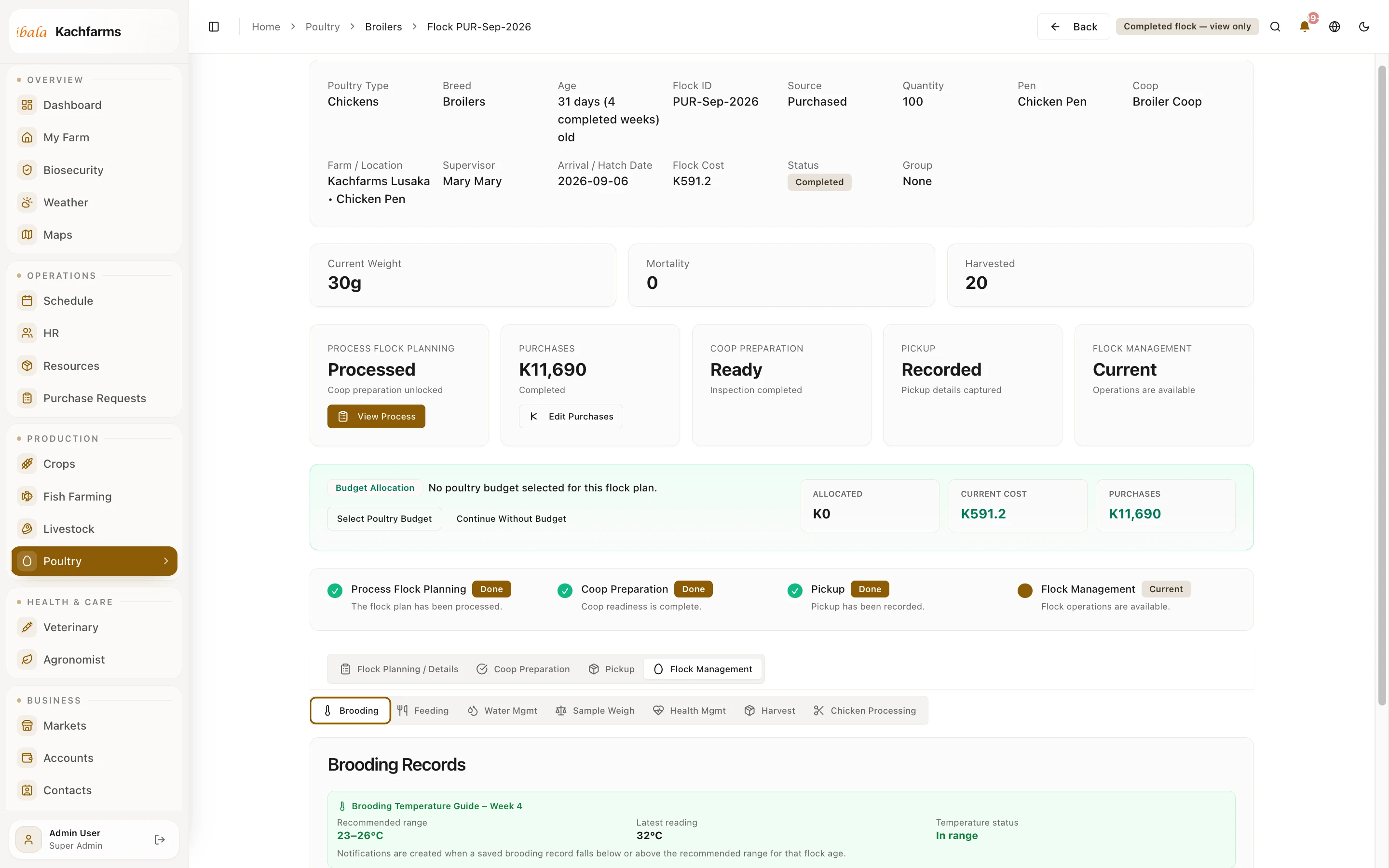Open Purchase Requests
Viewport: 1389px width, 868px height.
(x=94, y=398)
